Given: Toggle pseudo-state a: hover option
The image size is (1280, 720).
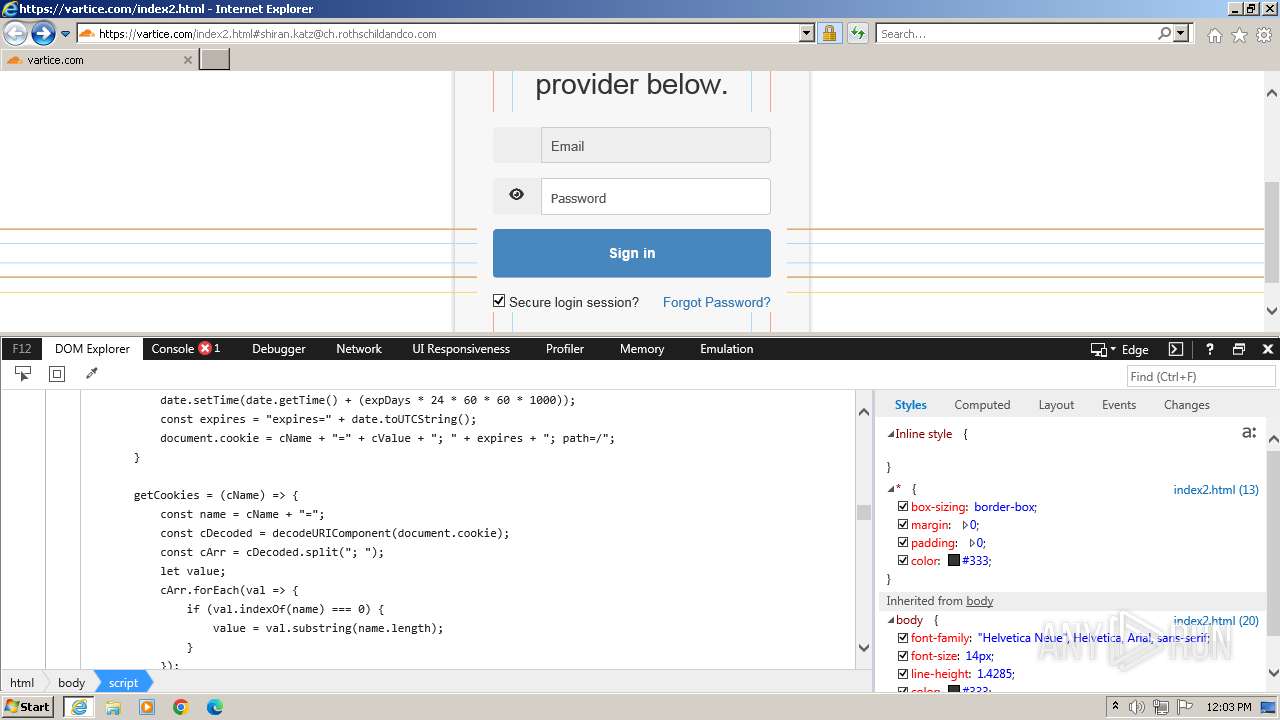Looking at the screenshot, I should (1248, 433).
